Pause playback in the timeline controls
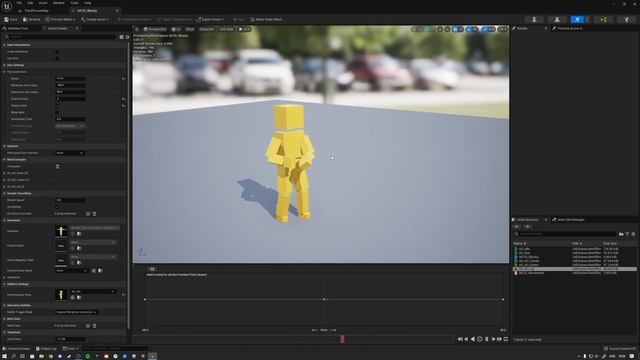 (x=487, y=339)
